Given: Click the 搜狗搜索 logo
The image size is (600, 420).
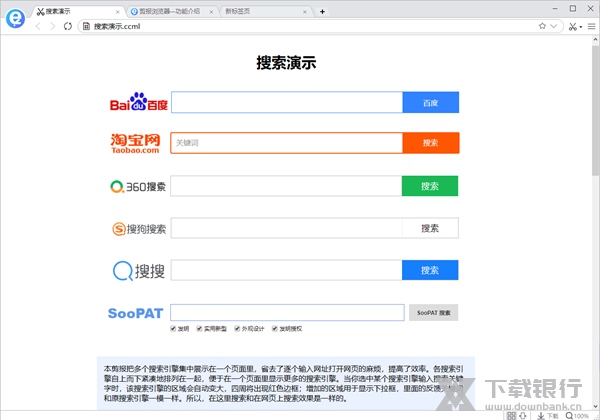Looking at the screenshot, I should 139,229.
